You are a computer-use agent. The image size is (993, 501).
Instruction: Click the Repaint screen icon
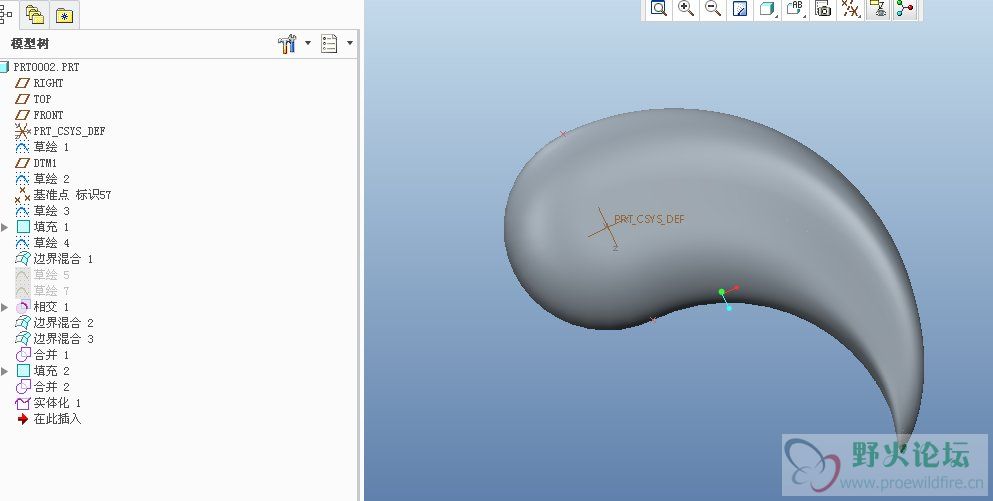[x=740, y=9]
